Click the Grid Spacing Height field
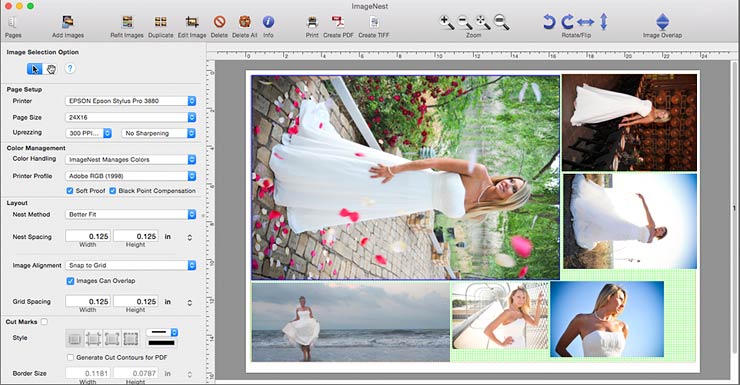Viewport: 740px width, 385px height. click(x=135, y=301)
